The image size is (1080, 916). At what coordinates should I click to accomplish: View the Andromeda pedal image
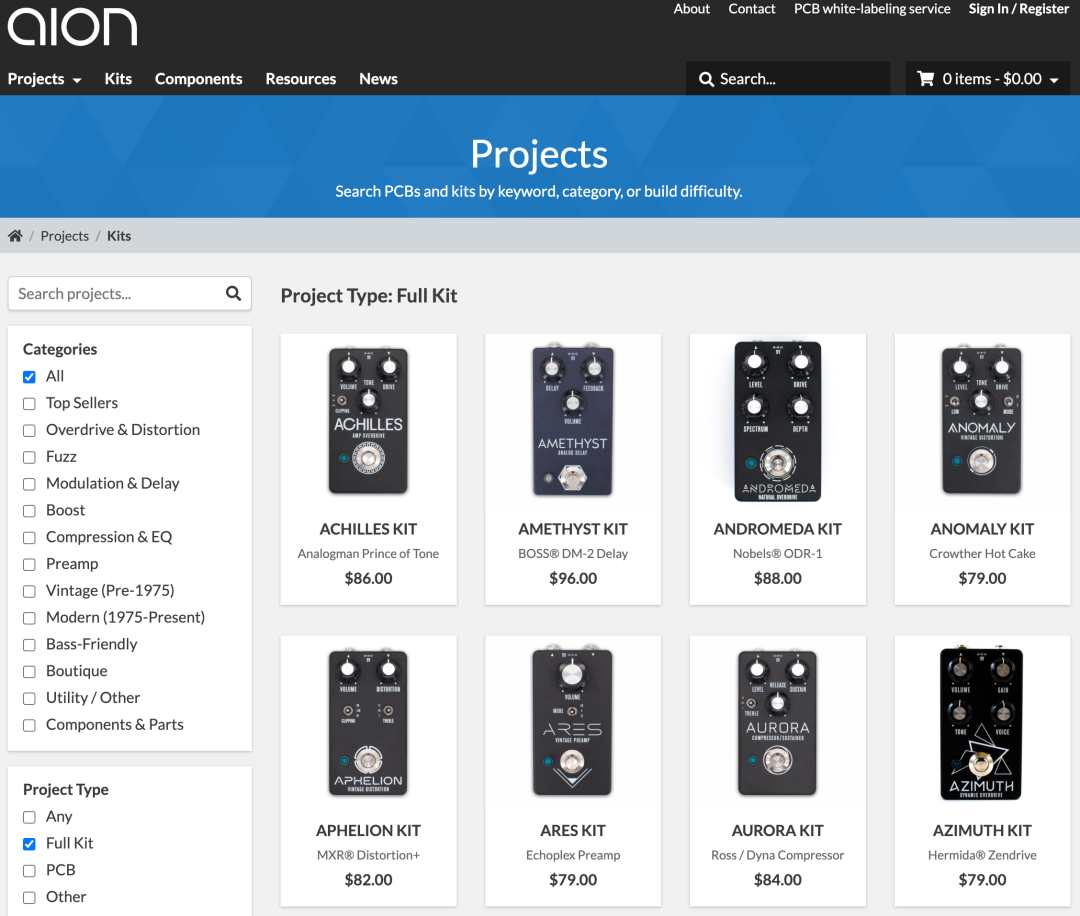point(778,421)
